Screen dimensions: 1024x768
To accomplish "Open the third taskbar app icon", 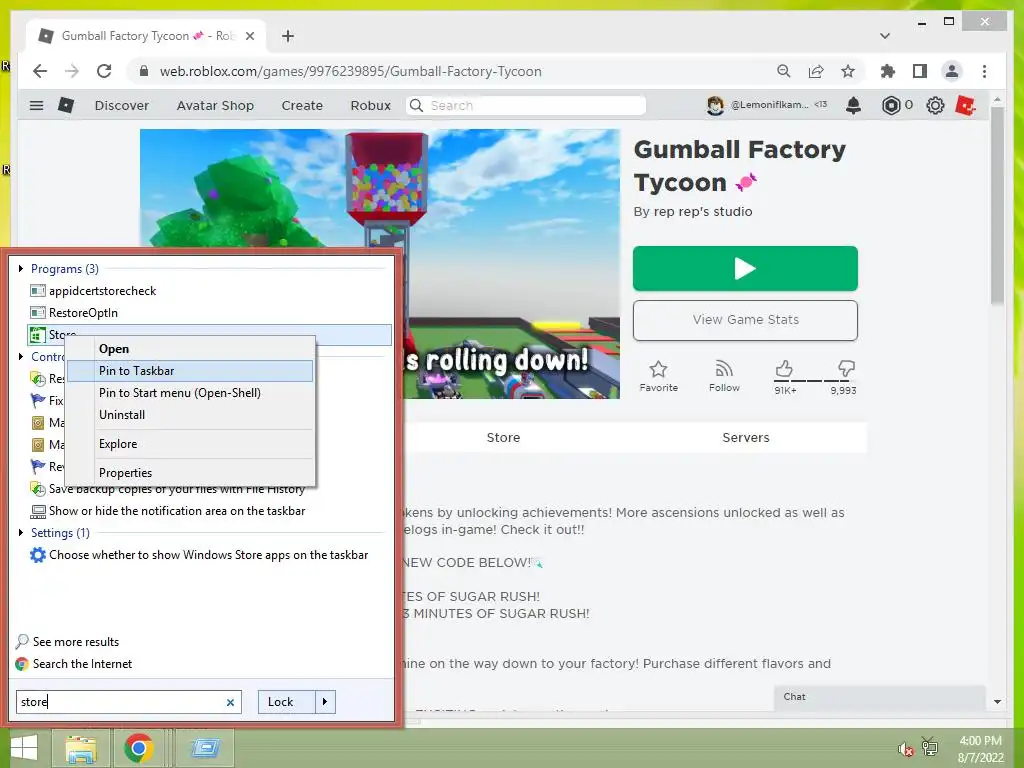I will pyautogui.click(x=205, y=748).
